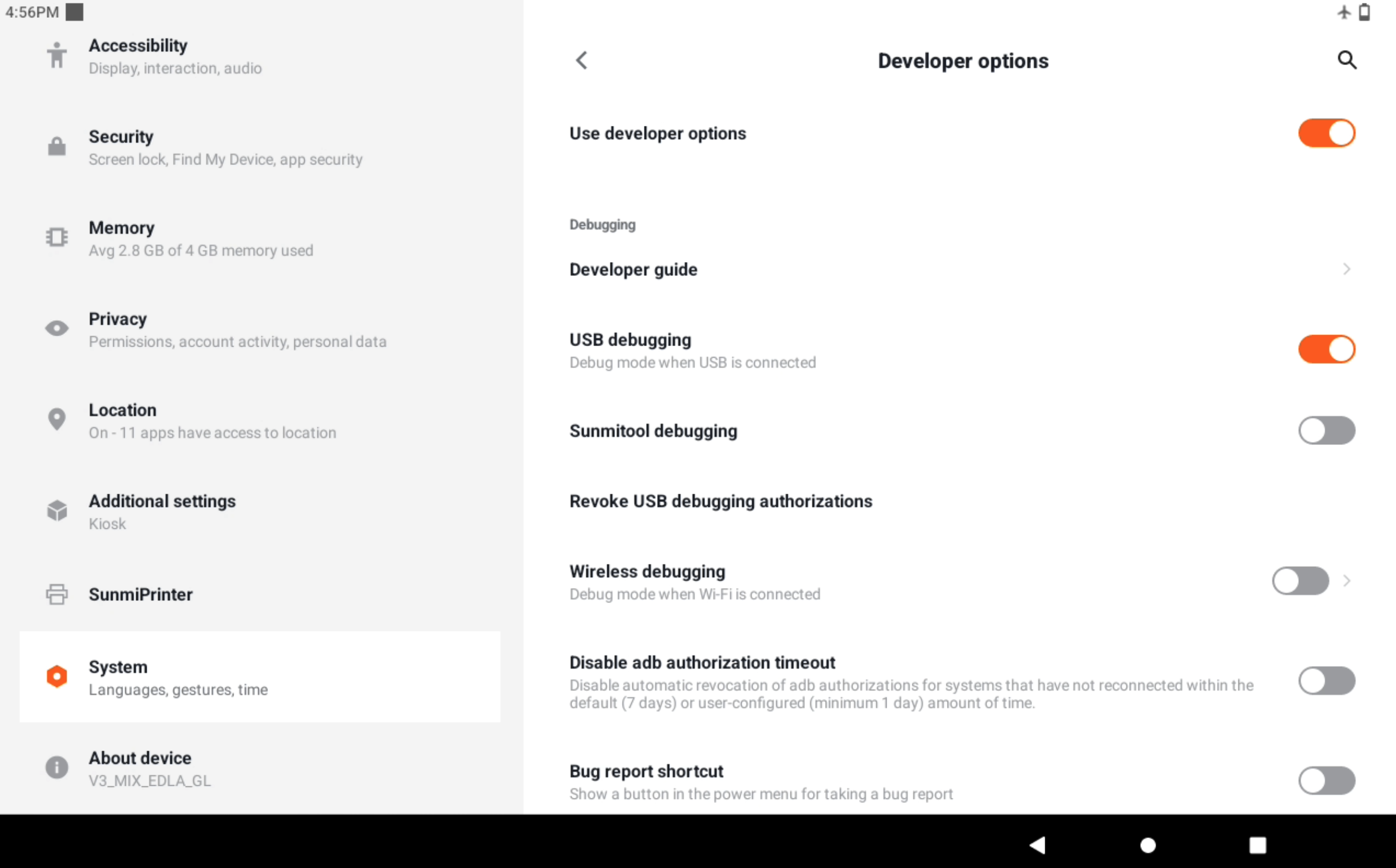Click the search magnifier icon
Screen dimensions: 1396x868
tap(1346, 60)
